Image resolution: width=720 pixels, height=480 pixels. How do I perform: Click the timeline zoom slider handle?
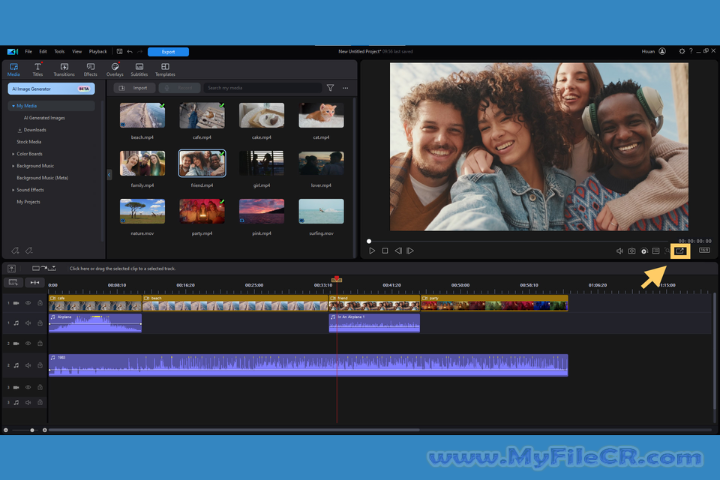coord(32,430)
